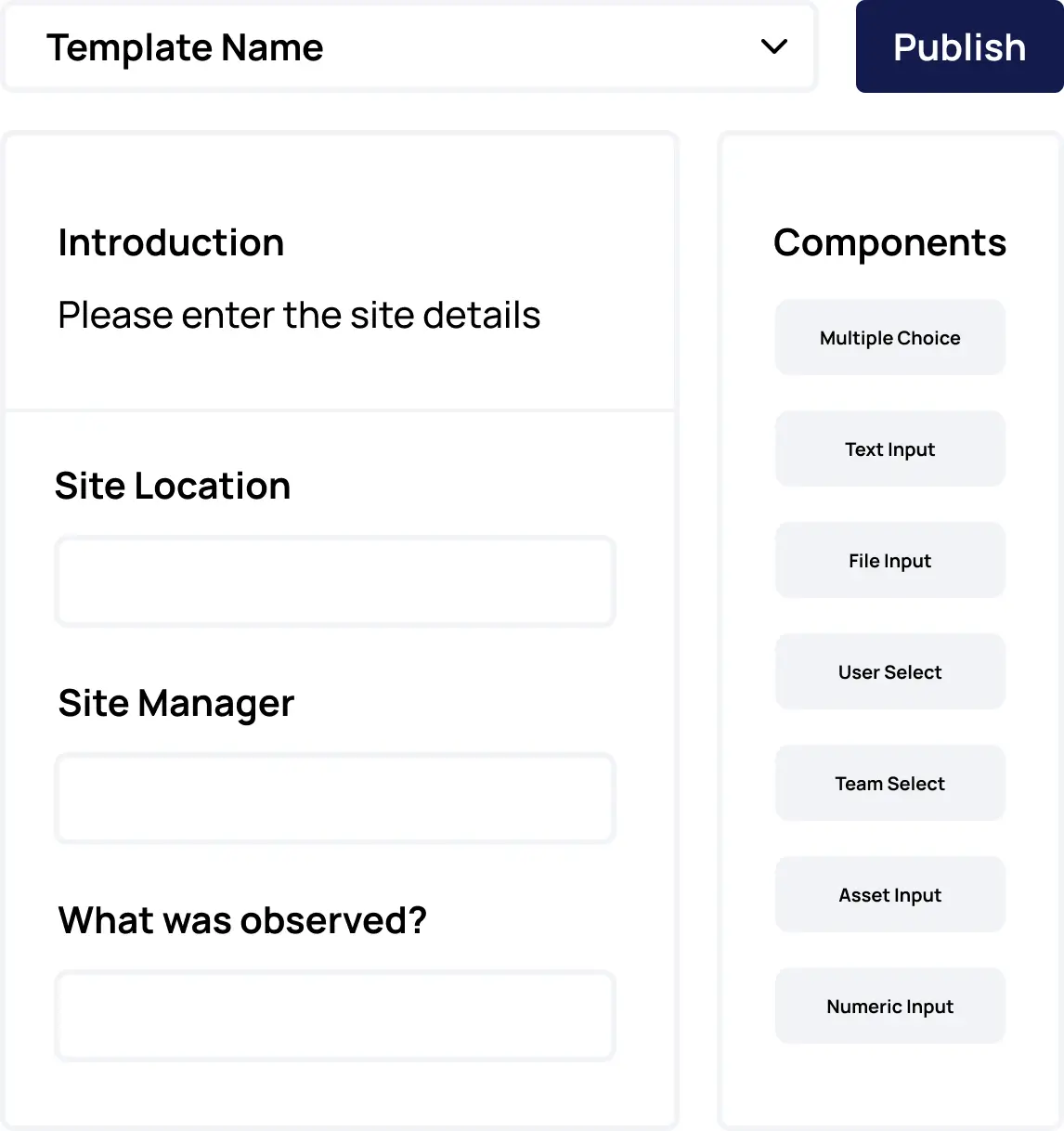Add the Asset Input component
The image size is (1064, 1131).
[889, 894]
